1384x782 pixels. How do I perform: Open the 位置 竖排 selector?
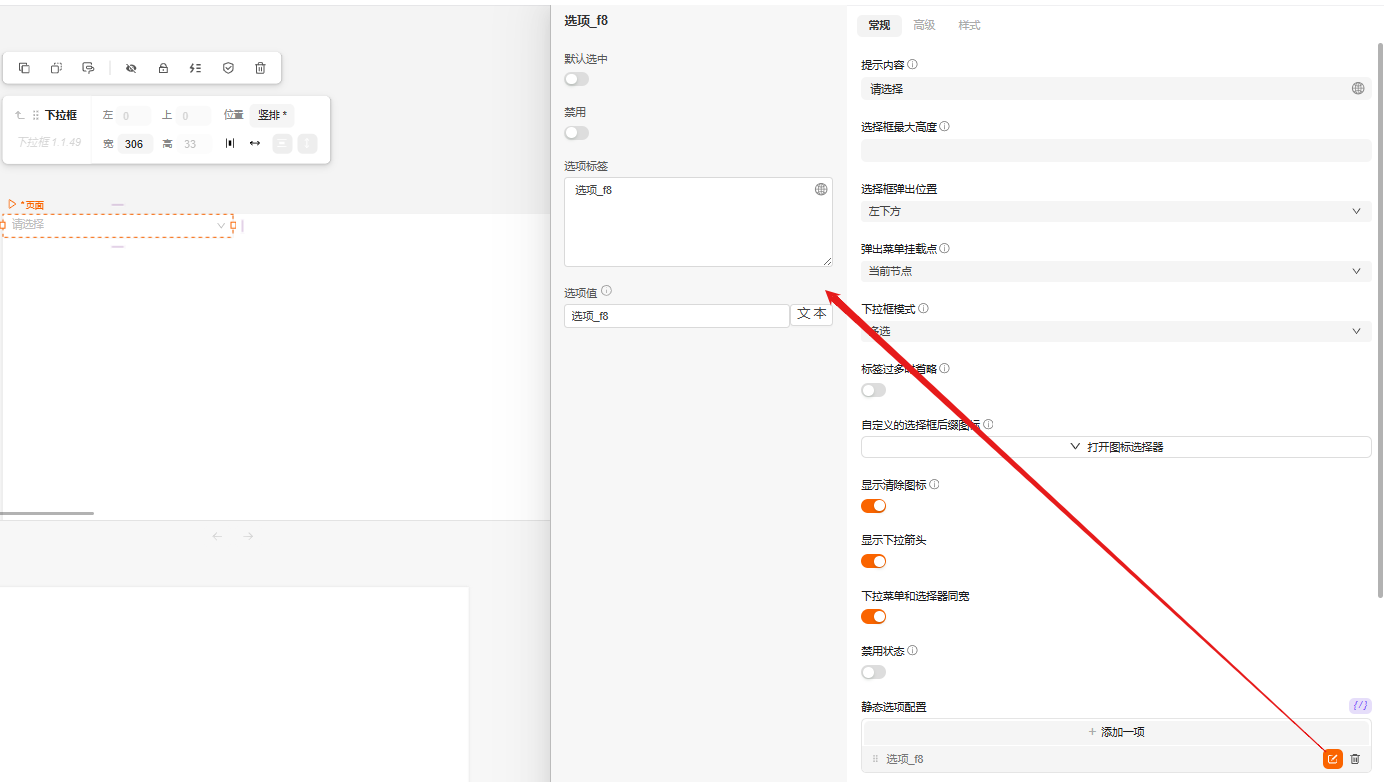click(272, 115)
